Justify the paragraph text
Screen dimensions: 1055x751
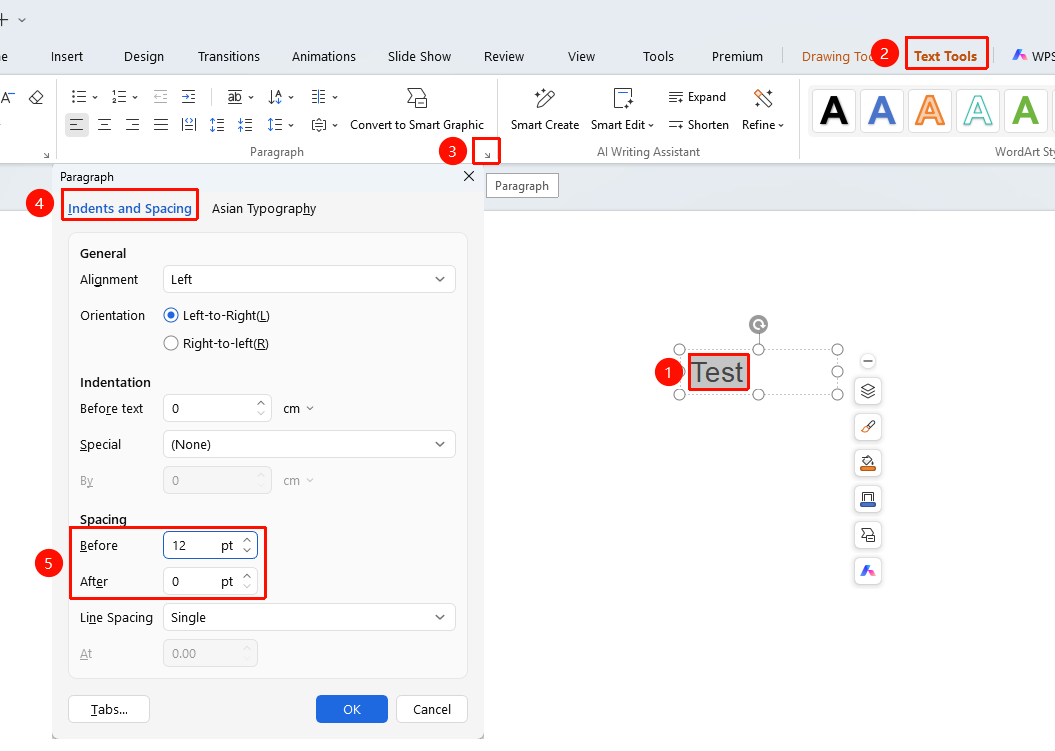pyautogui.click(x=161, y=124)
